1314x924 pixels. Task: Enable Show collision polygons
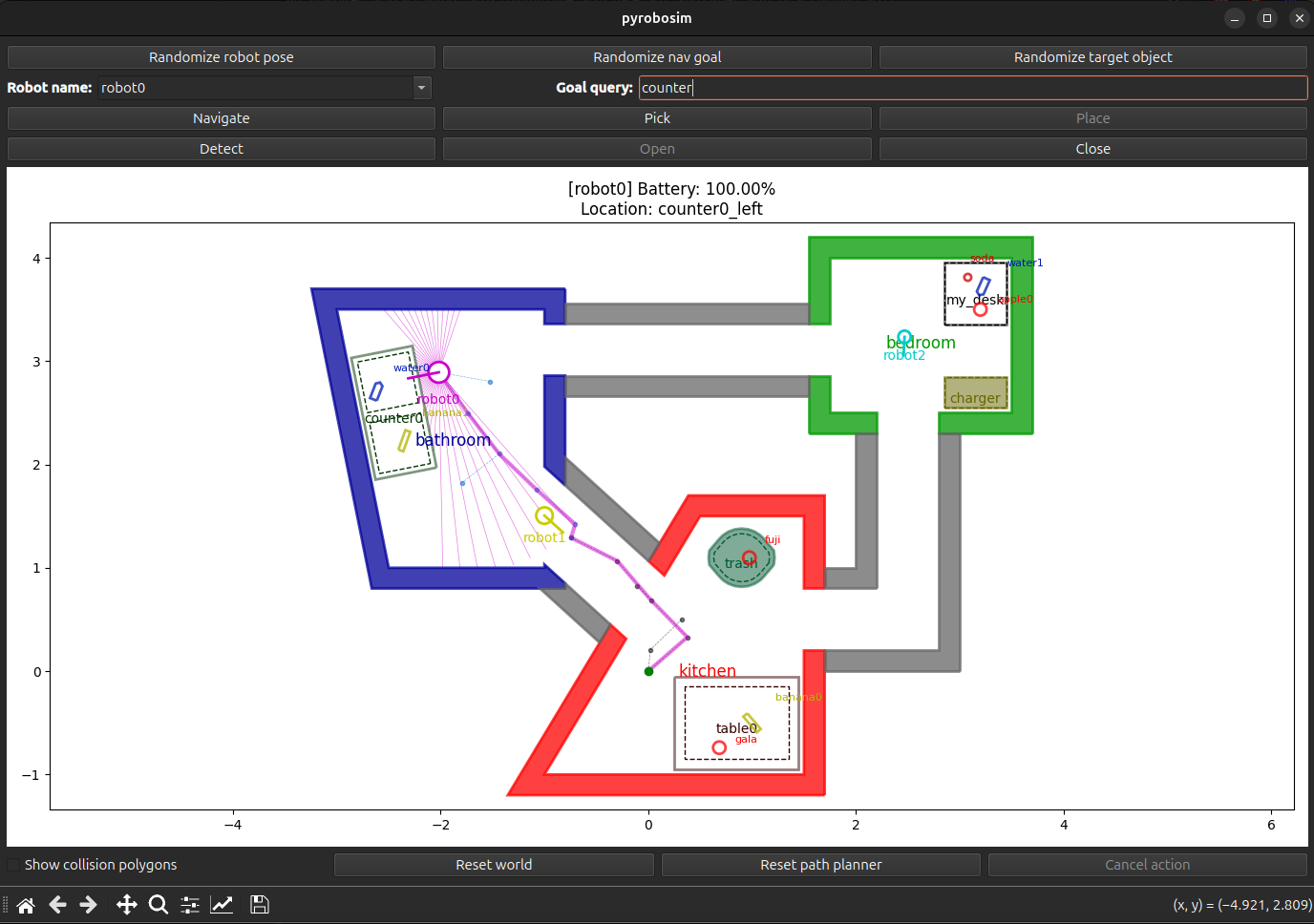pos(13,865)
